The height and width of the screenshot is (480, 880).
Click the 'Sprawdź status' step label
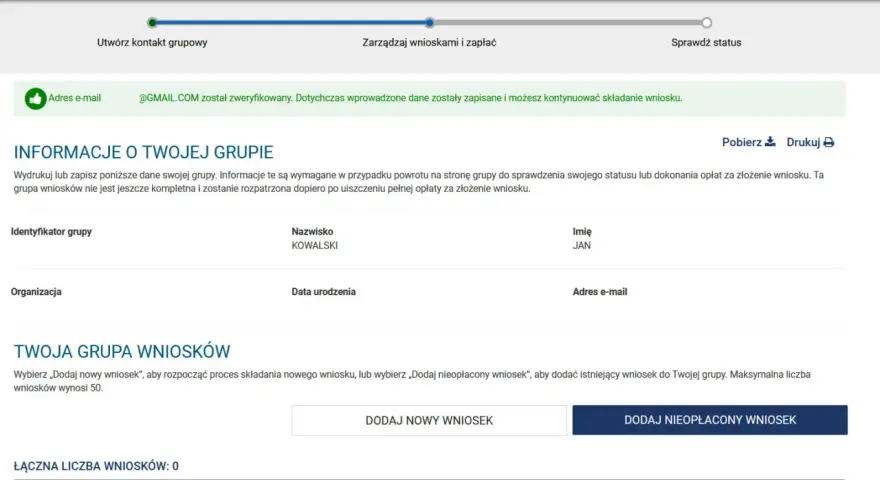tap(706, 43)
